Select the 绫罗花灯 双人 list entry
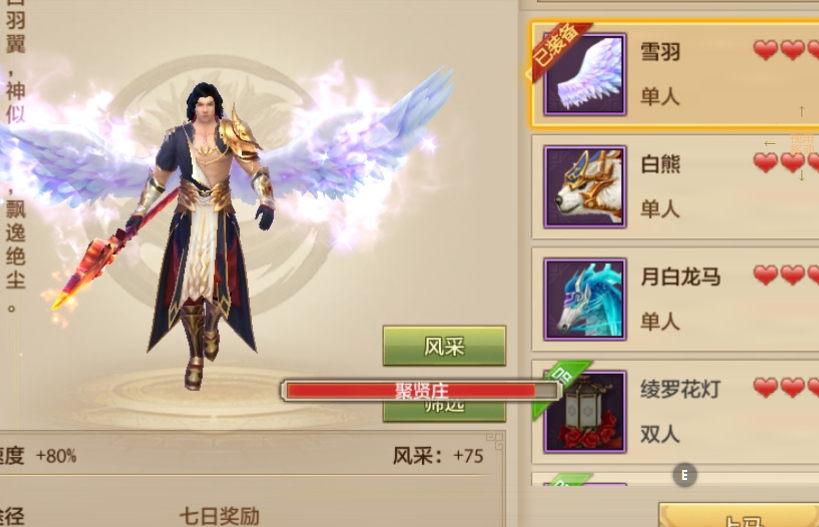 [x=675, y=412]
